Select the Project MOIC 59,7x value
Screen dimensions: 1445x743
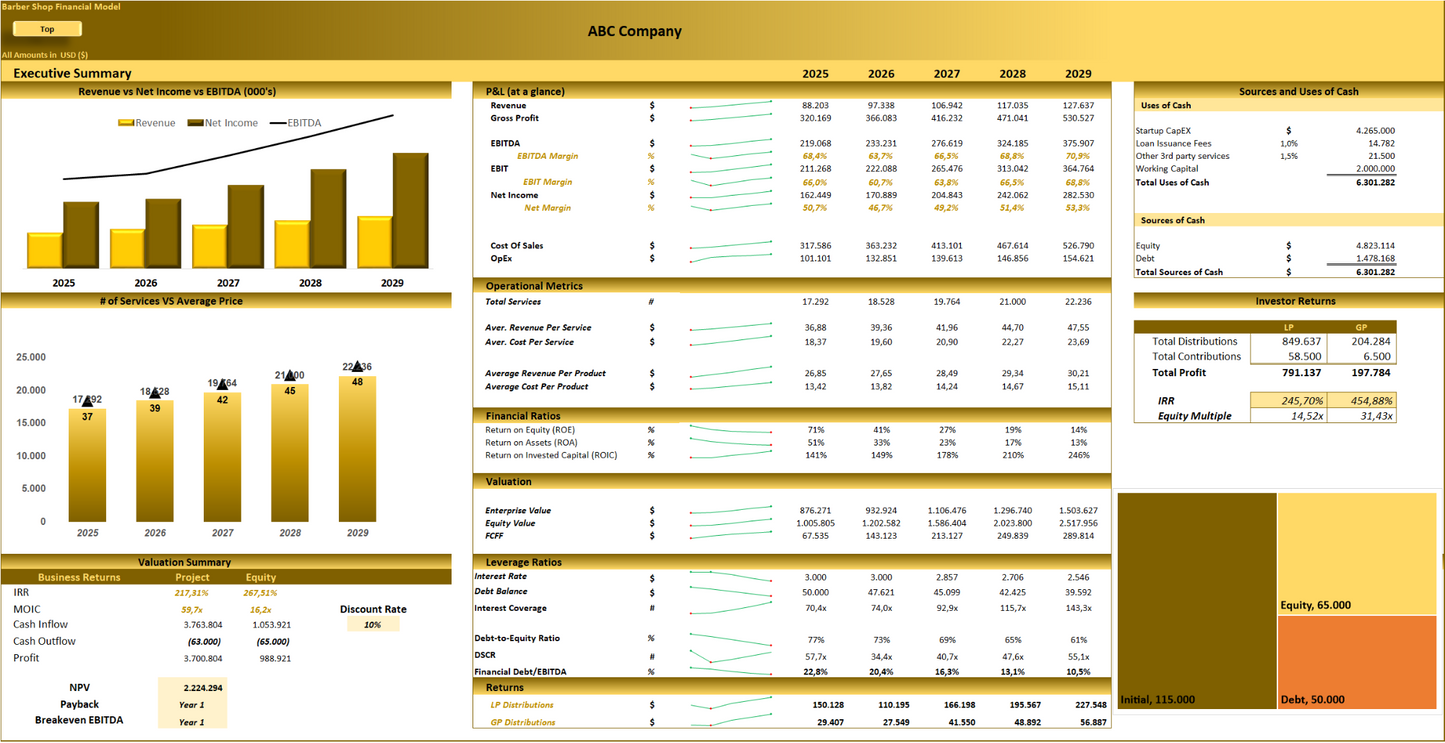192,609
